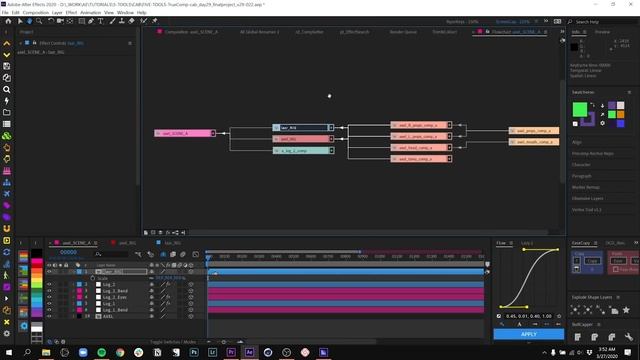This screenshot has height=360, width=640.
Task: Click the star icon in Explode Shape Layers
Action: tap(626, 310)
